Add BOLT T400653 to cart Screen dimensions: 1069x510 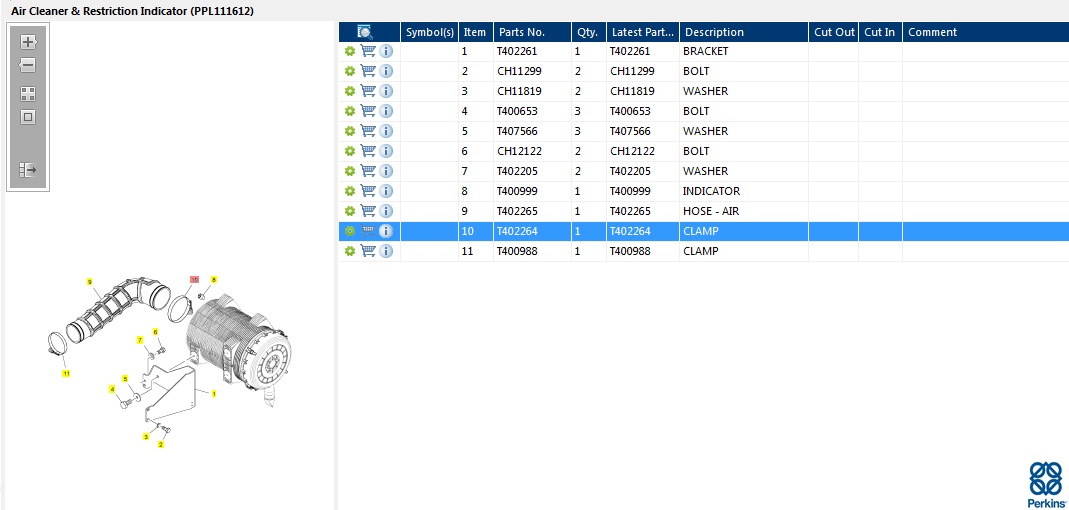click(x=368, y=110)
